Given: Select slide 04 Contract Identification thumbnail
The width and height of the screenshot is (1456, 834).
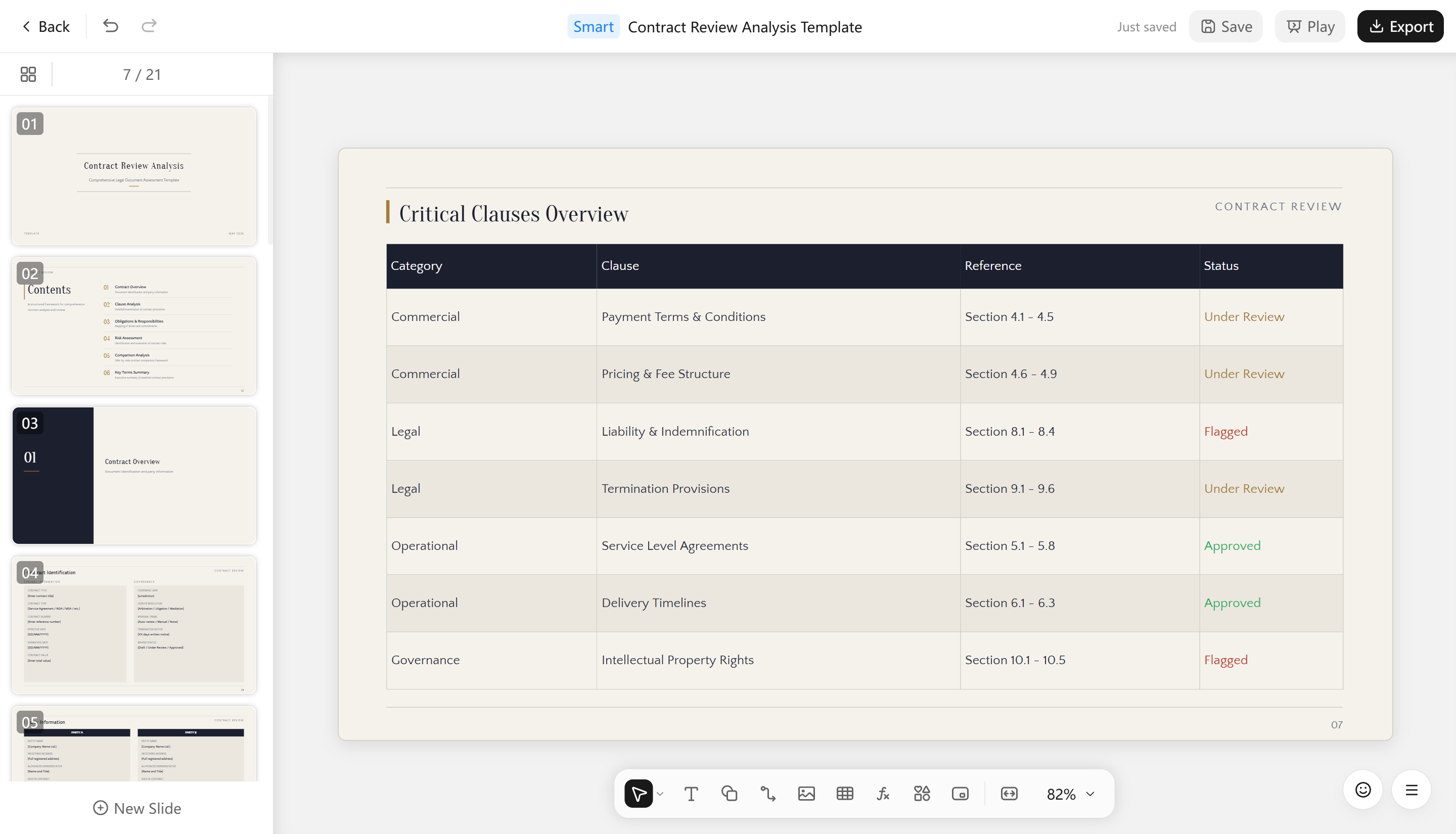Looking at the screenshot, I should pyautogui.click(x=134, y=625).
